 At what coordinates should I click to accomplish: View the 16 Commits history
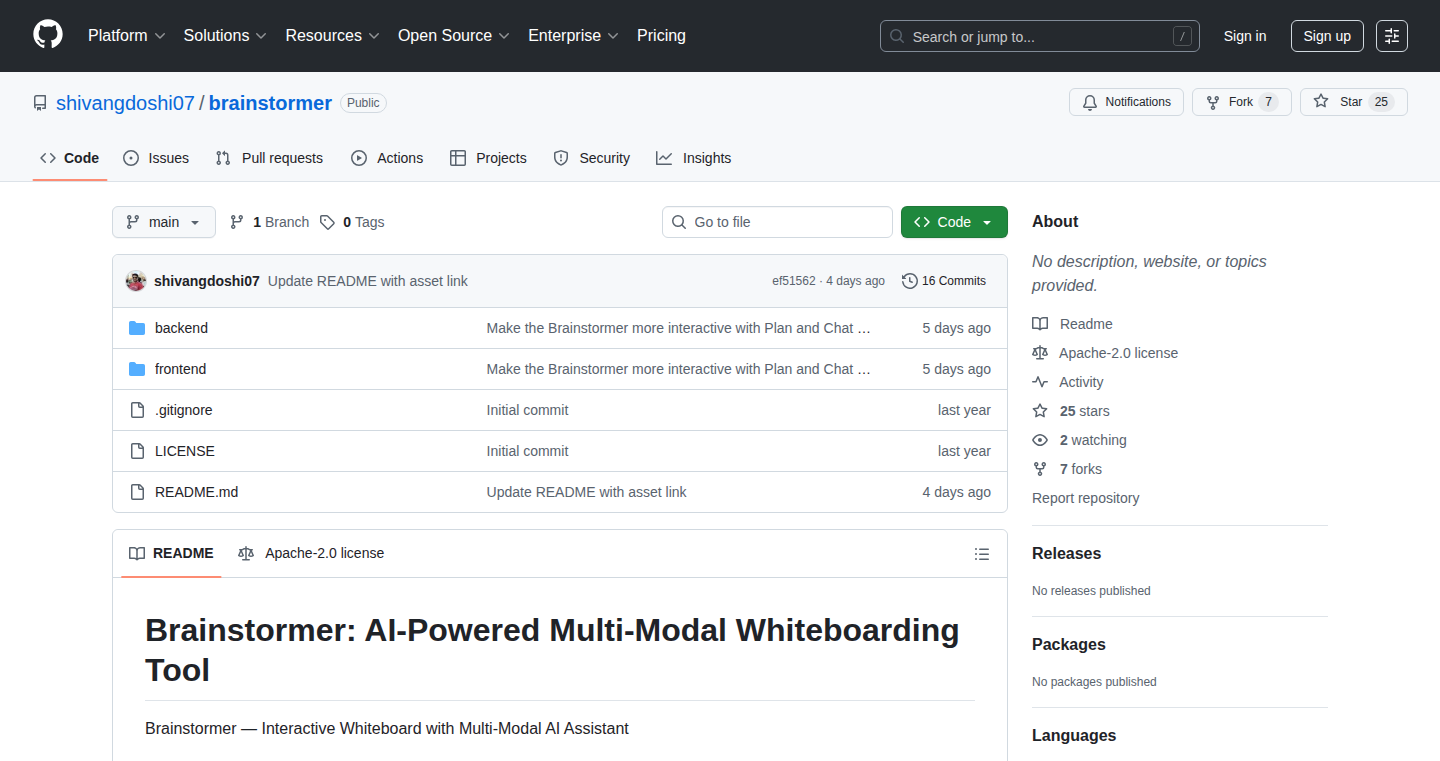(944, 281)
